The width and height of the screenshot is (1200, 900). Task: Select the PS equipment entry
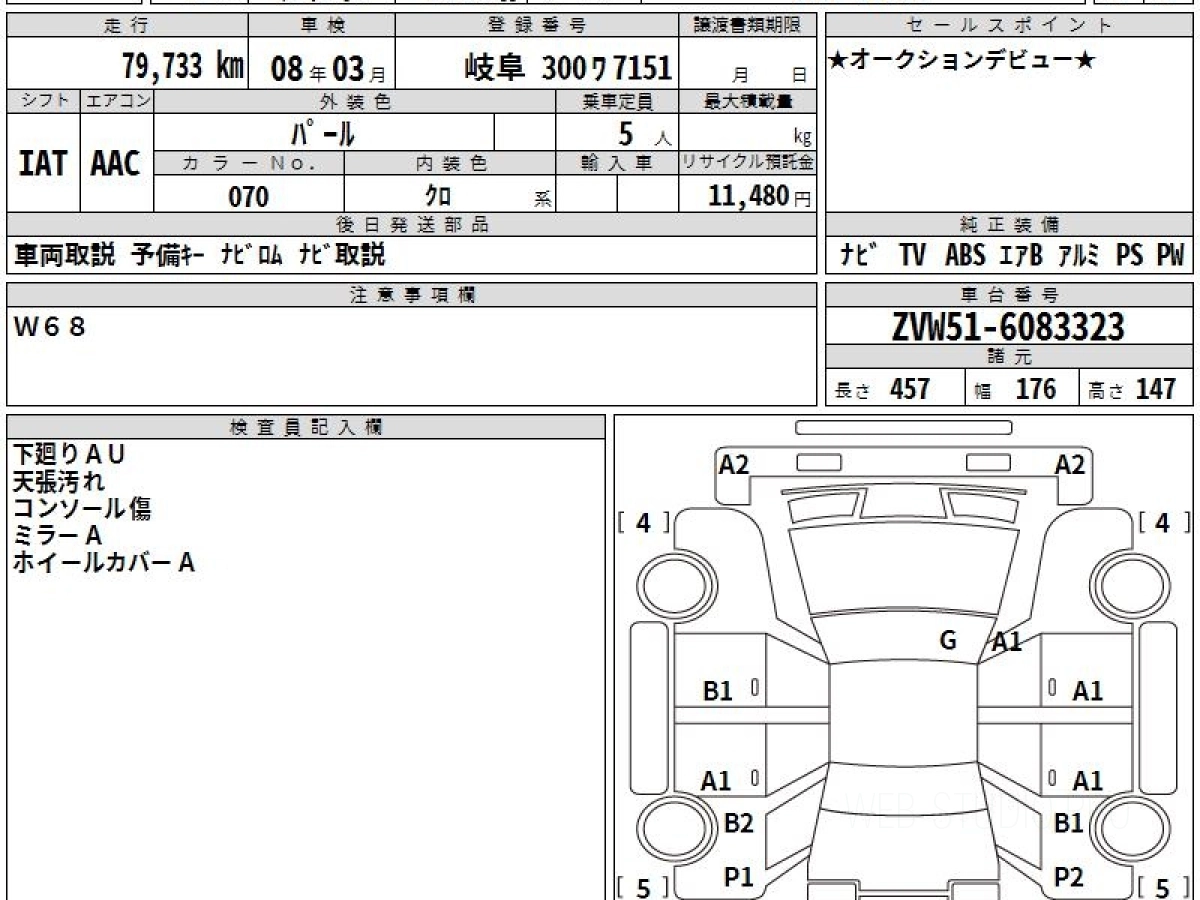pyautogui.click(x=1130, y=256)
